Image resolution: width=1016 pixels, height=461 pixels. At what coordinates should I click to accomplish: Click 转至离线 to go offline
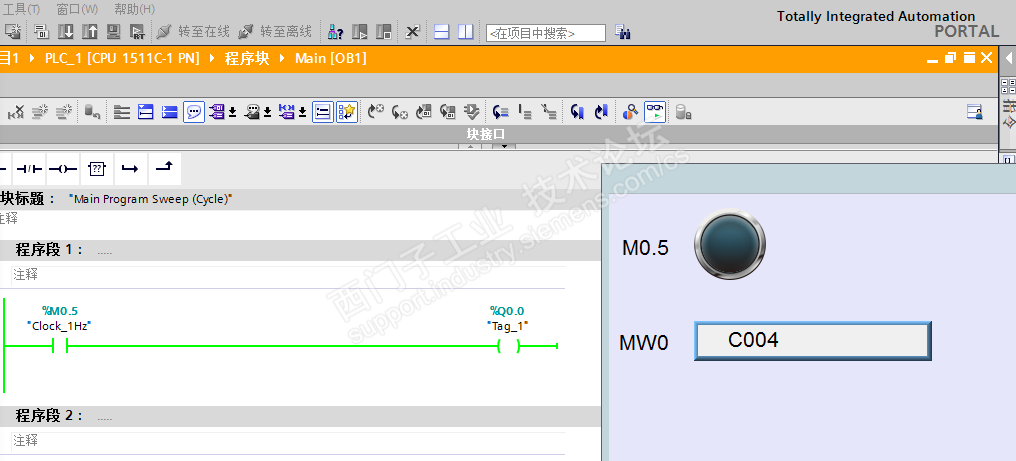275,31
